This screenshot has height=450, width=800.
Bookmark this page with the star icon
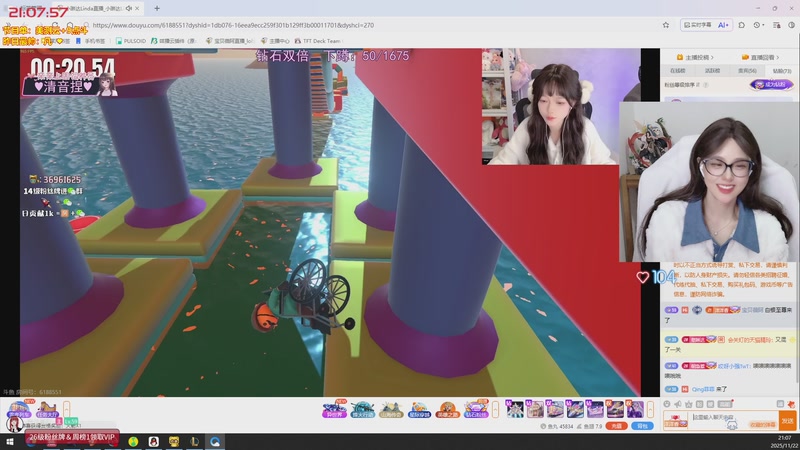(x=666, y=25)
